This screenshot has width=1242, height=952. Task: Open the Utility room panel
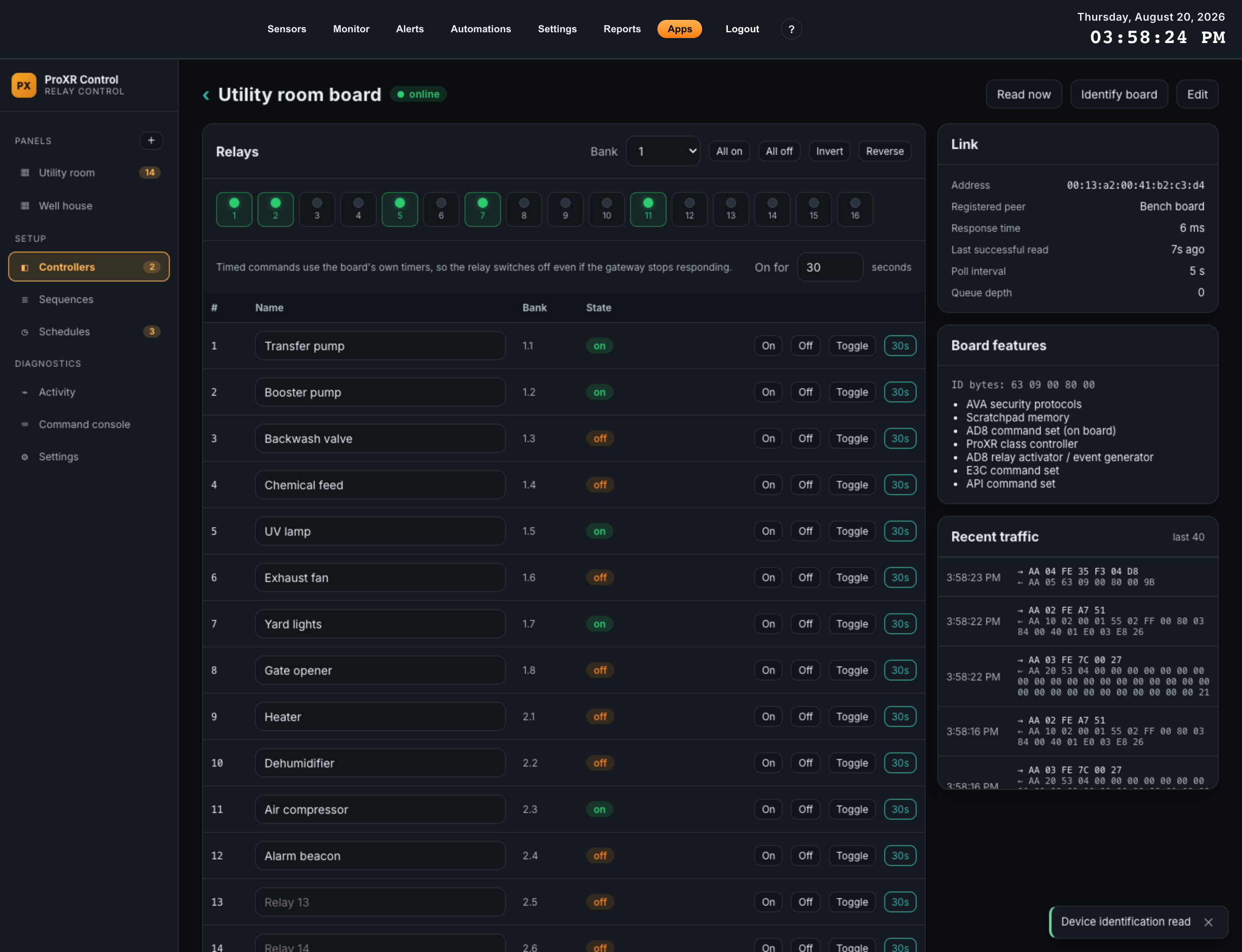89,173
